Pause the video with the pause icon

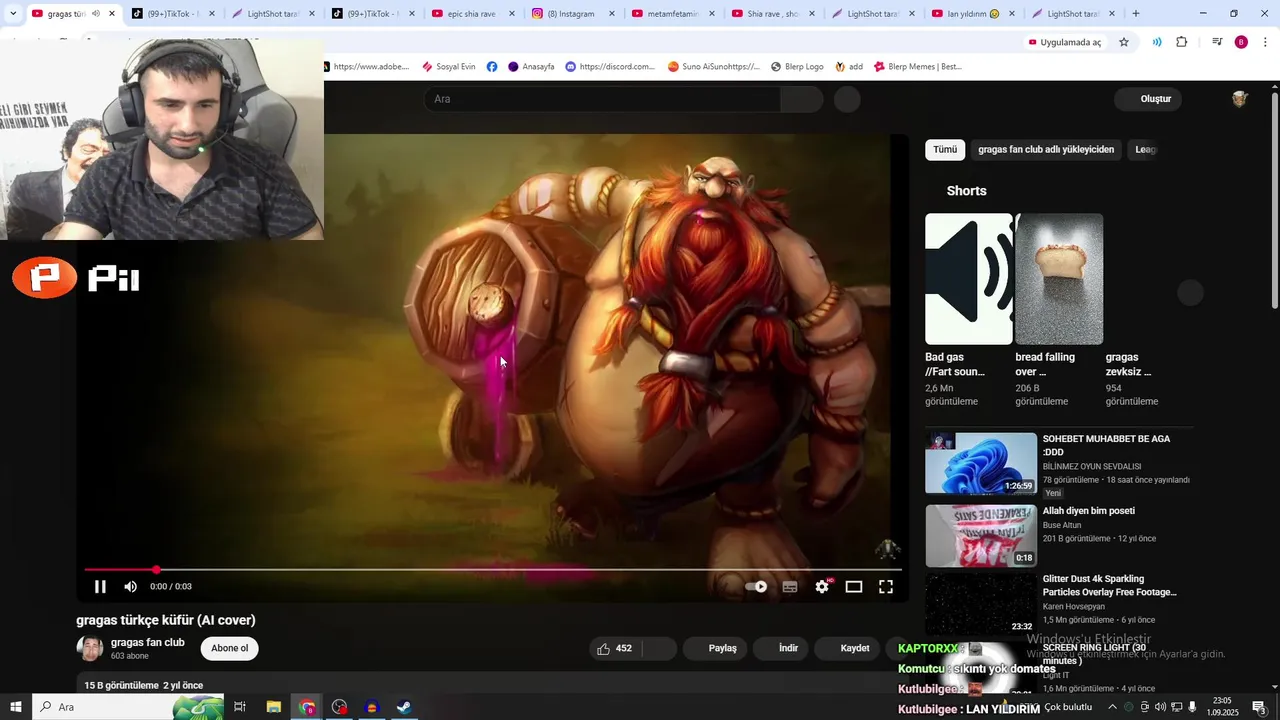point(100,587)
